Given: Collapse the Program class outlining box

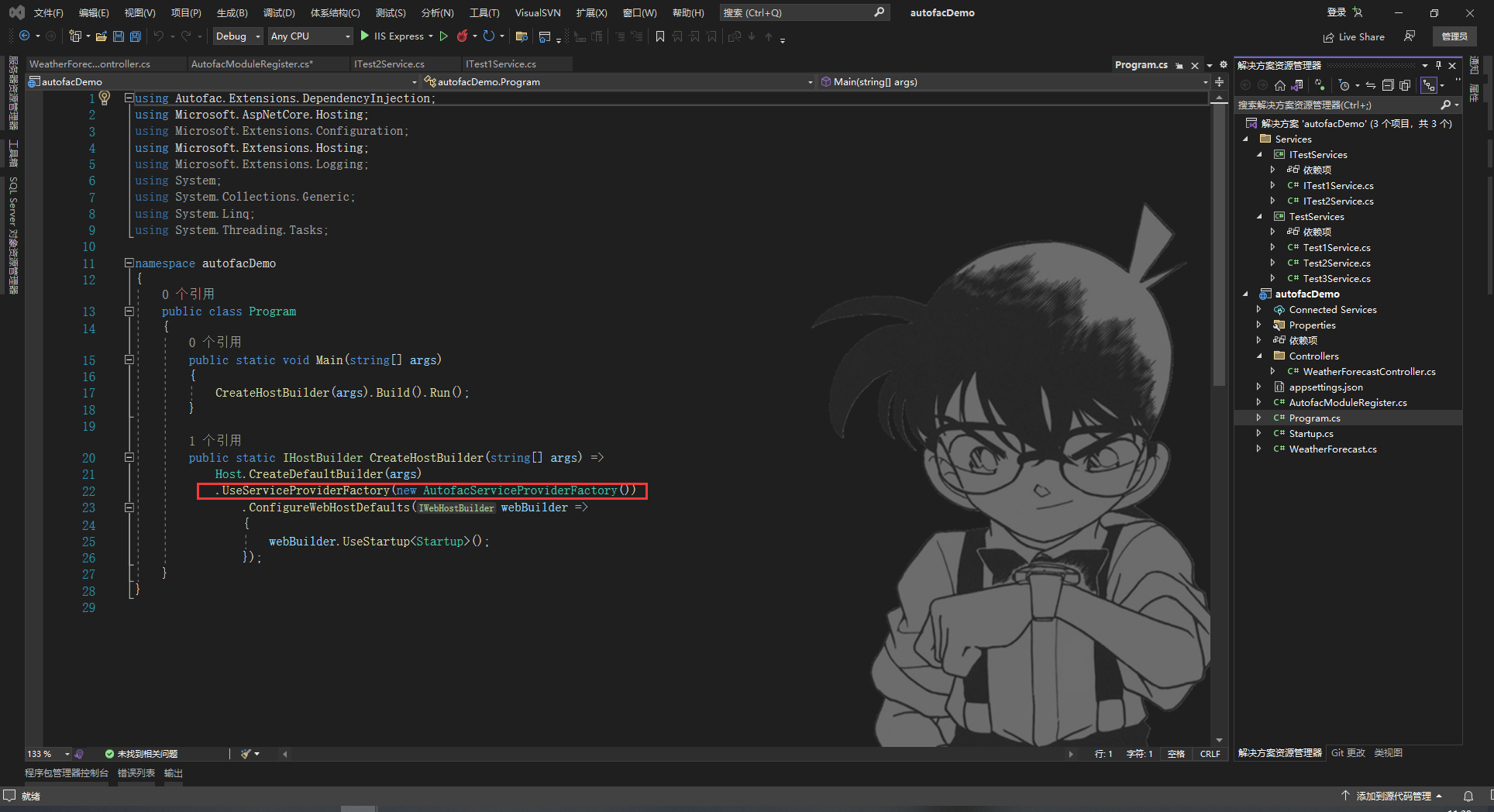Looking at the screenshot, I should point(129,311).
